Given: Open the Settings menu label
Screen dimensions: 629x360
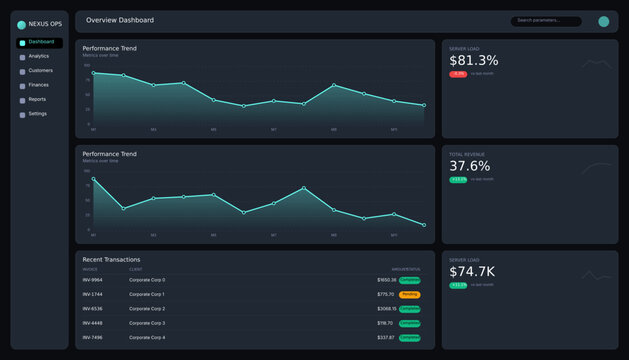Looking at the screenshot, I should (x=38, y=114).
